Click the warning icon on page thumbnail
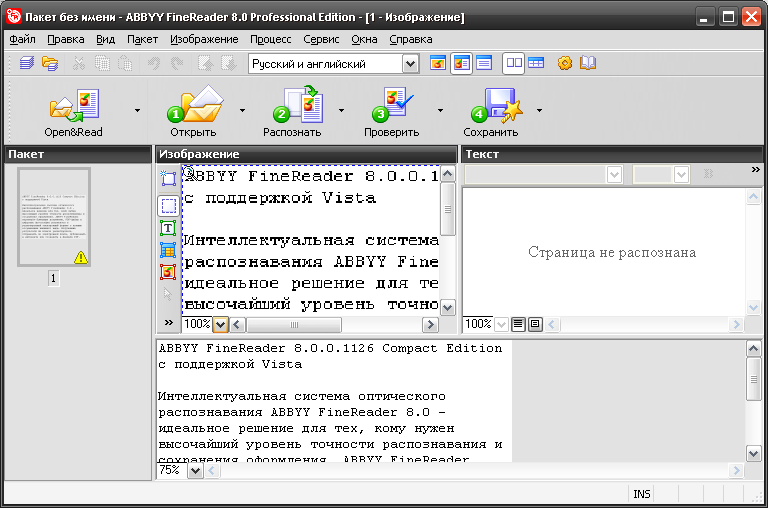Screen dimensions: 768x508 pyautogui.click(x=81, y=257)
